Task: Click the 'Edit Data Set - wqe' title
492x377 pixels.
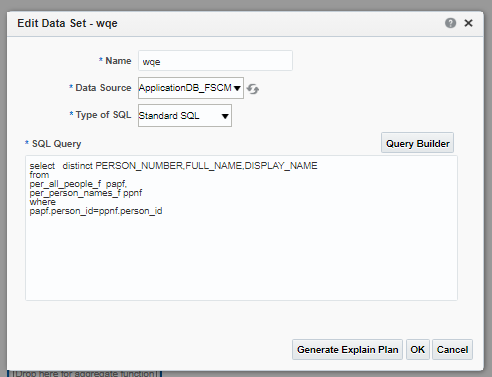Action: [x=67, y=23]
